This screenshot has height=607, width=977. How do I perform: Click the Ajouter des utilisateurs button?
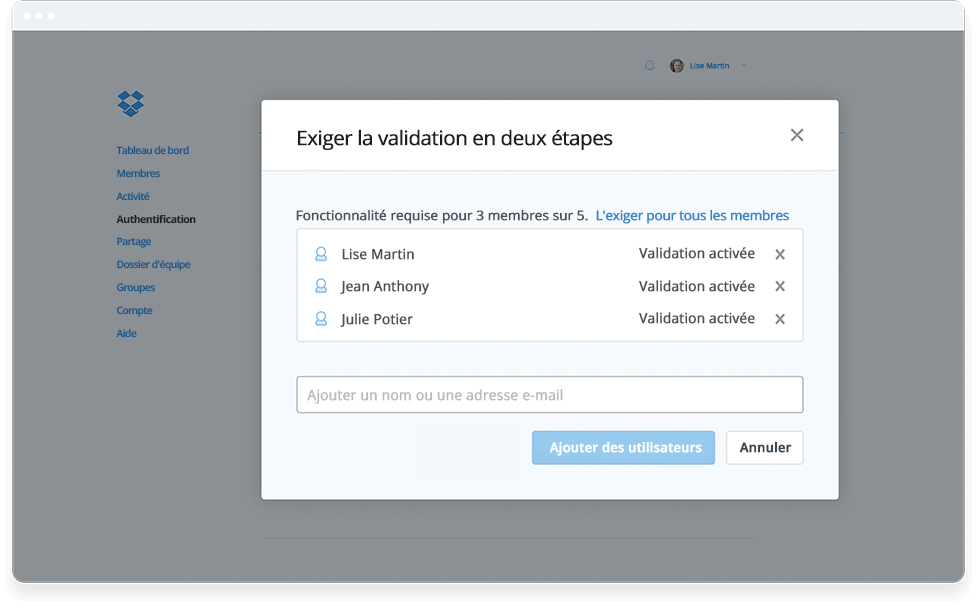point(622,447)
